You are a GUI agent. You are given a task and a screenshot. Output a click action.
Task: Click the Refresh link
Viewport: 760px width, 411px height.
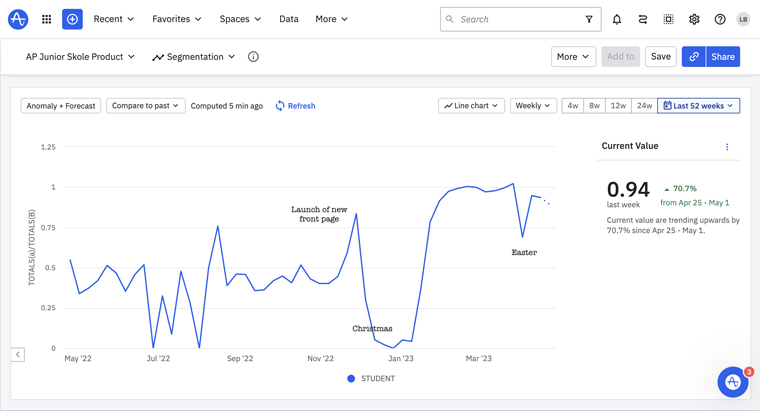(295, 106)
